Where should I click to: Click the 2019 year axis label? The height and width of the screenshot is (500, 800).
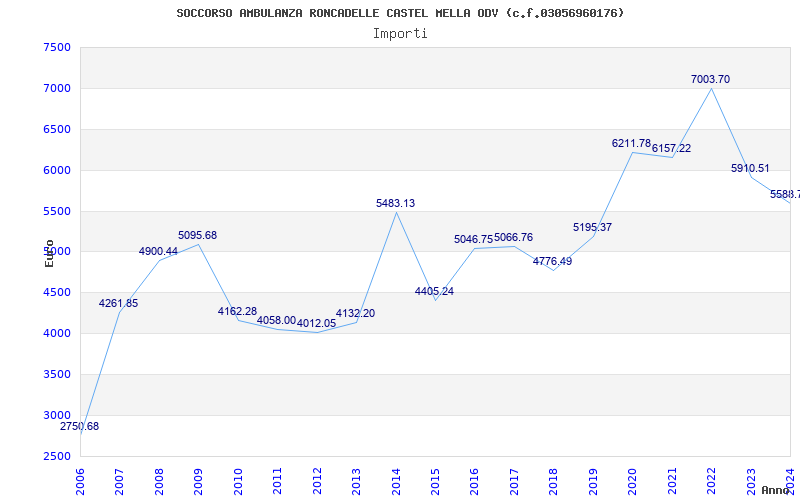pyautogui.click(x=593, y=482)
